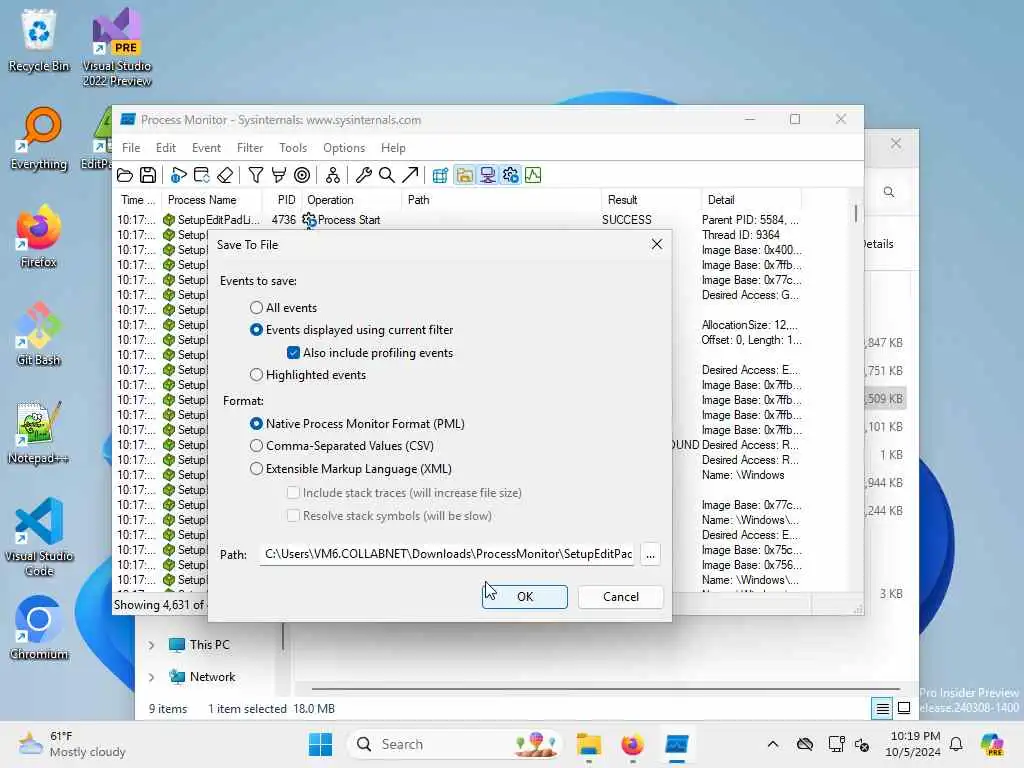Toggle Show Registry Activity icon
The height and width of the screenshot is (768, 1024).
tap(441, 175)
